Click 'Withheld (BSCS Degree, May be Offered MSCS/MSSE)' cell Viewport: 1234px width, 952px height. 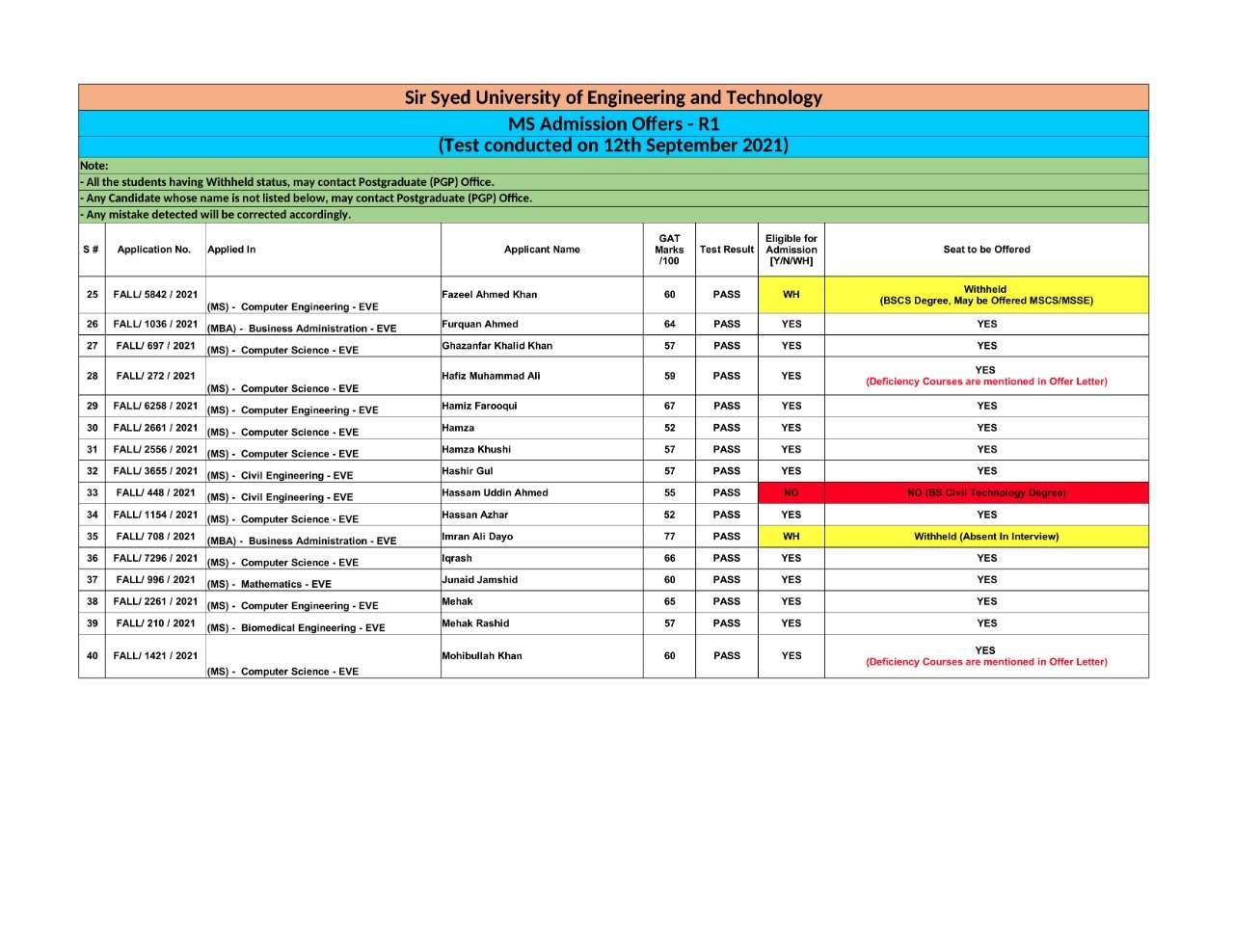(x=986, y=295)
